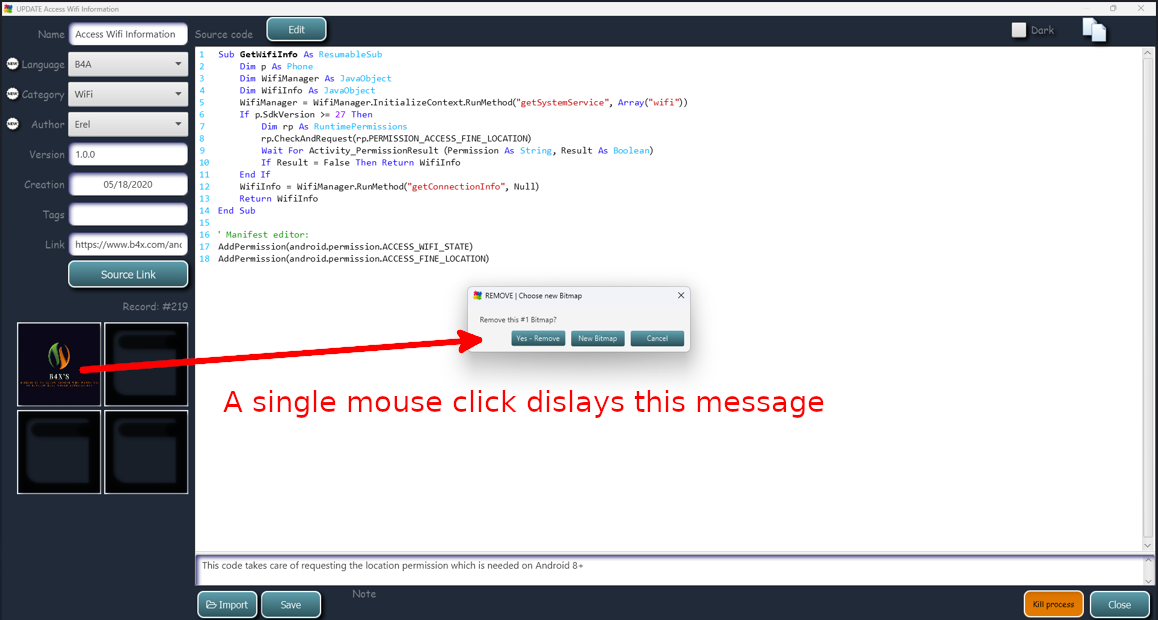The image size is (1158, 620).
Task: Click the orange Kill process button
Action: pyautogui.click(x=1054, y=604)
